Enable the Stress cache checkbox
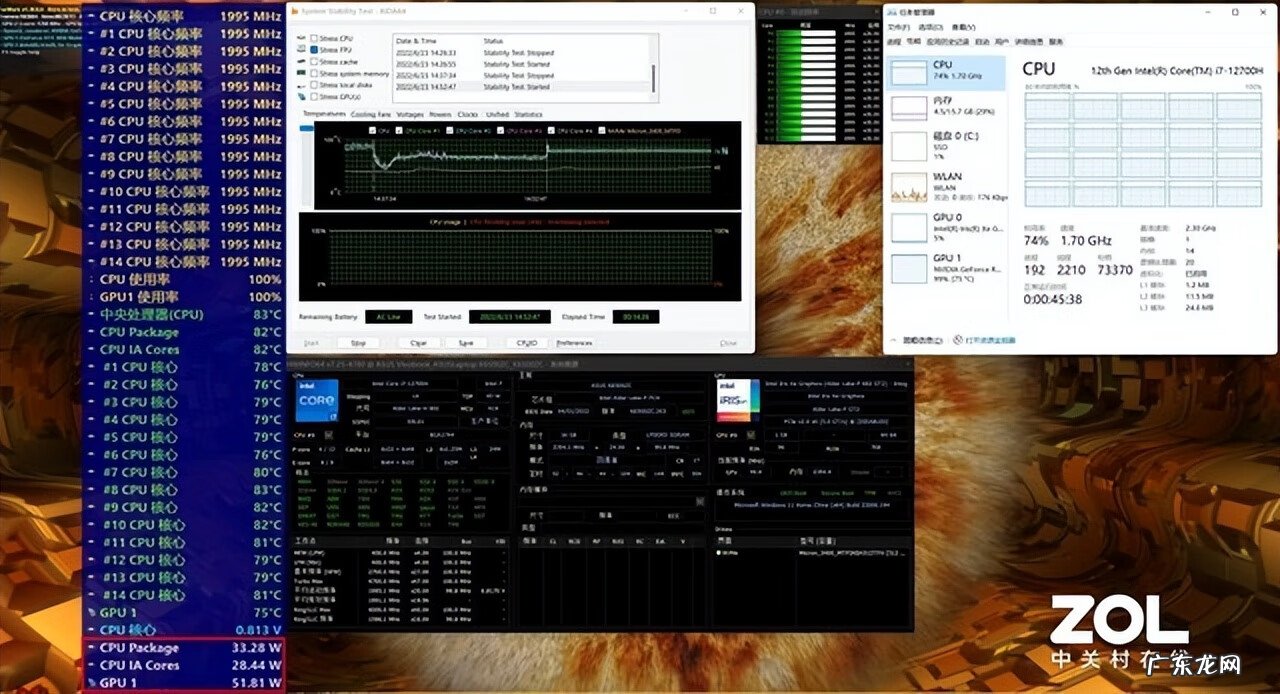The width and height of the screenshot is (1280, 694). click(x=314, y=61)
